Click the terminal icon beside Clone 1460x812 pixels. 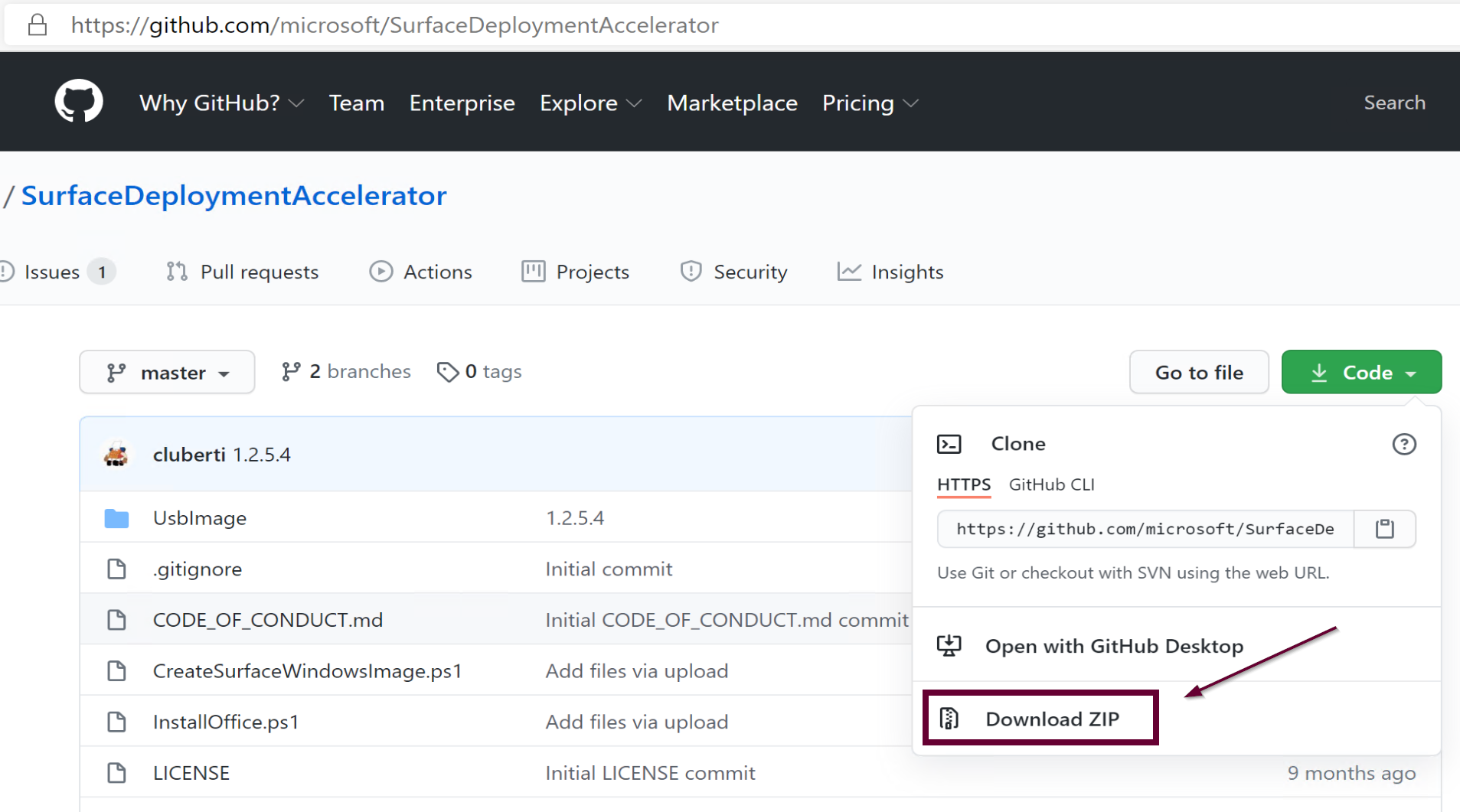click(949, 444)
